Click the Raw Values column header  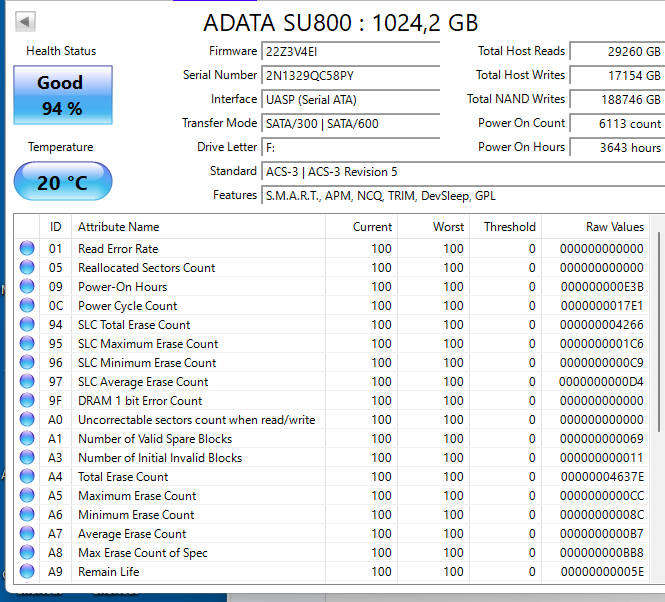(595, 227)
